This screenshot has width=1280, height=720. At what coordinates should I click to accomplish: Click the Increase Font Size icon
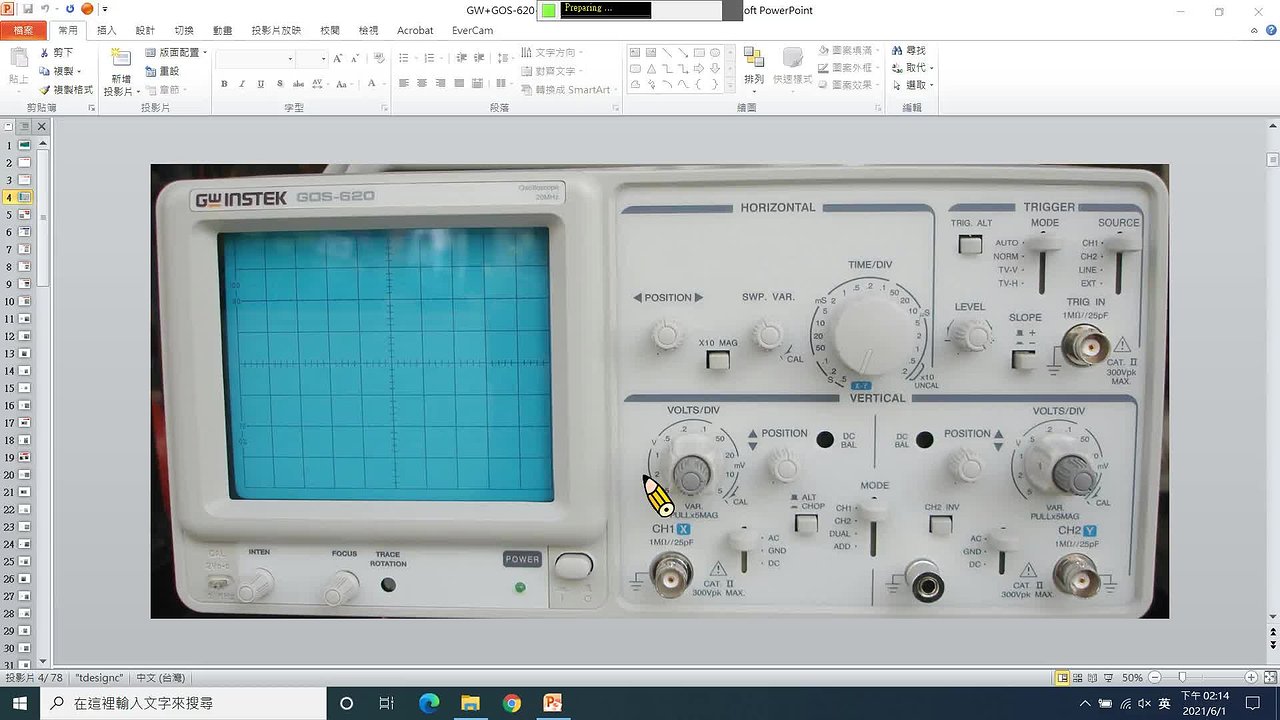click(x=339, y=59)
